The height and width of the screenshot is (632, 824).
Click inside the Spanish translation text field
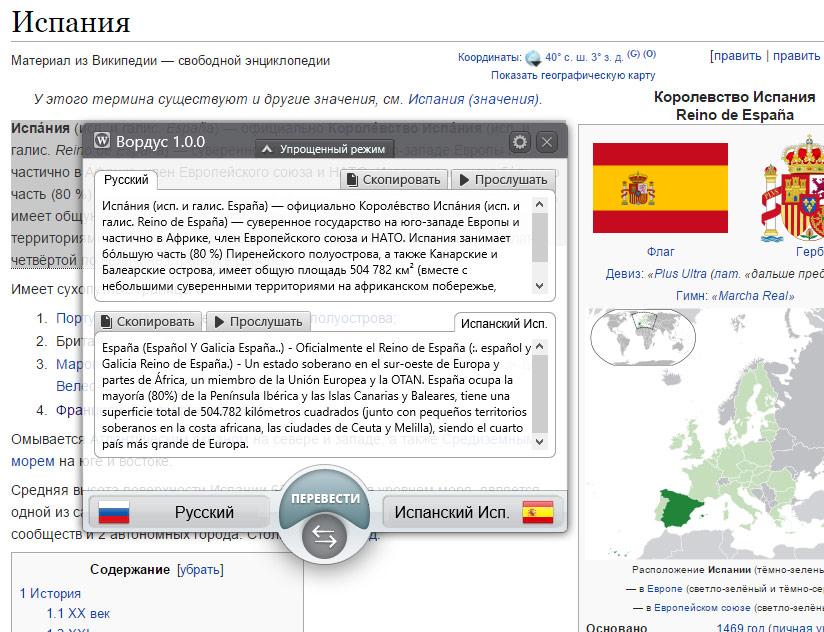pos(315,396)
